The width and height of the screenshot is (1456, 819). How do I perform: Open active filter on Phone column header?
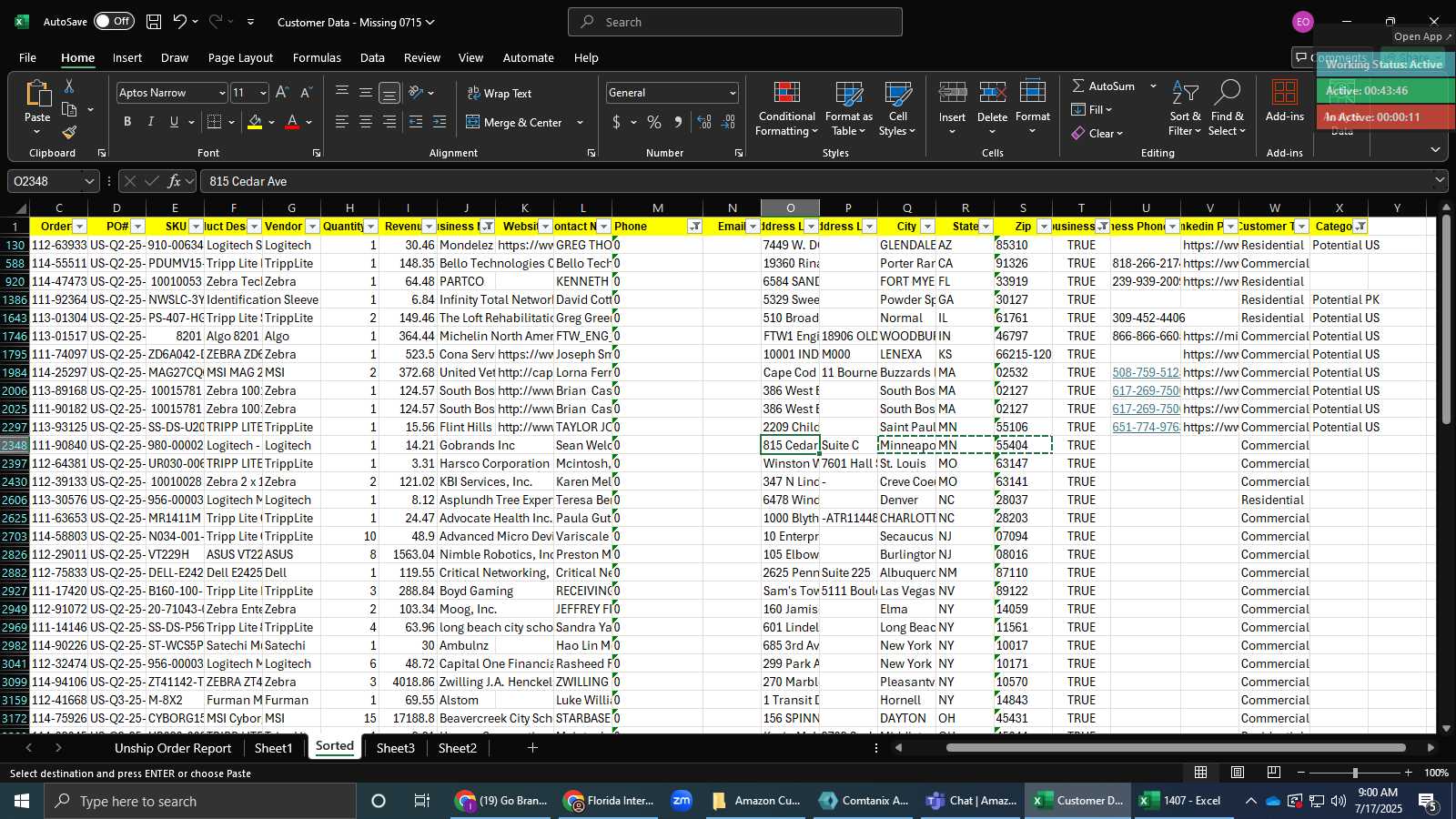click(x=694, y=227)
